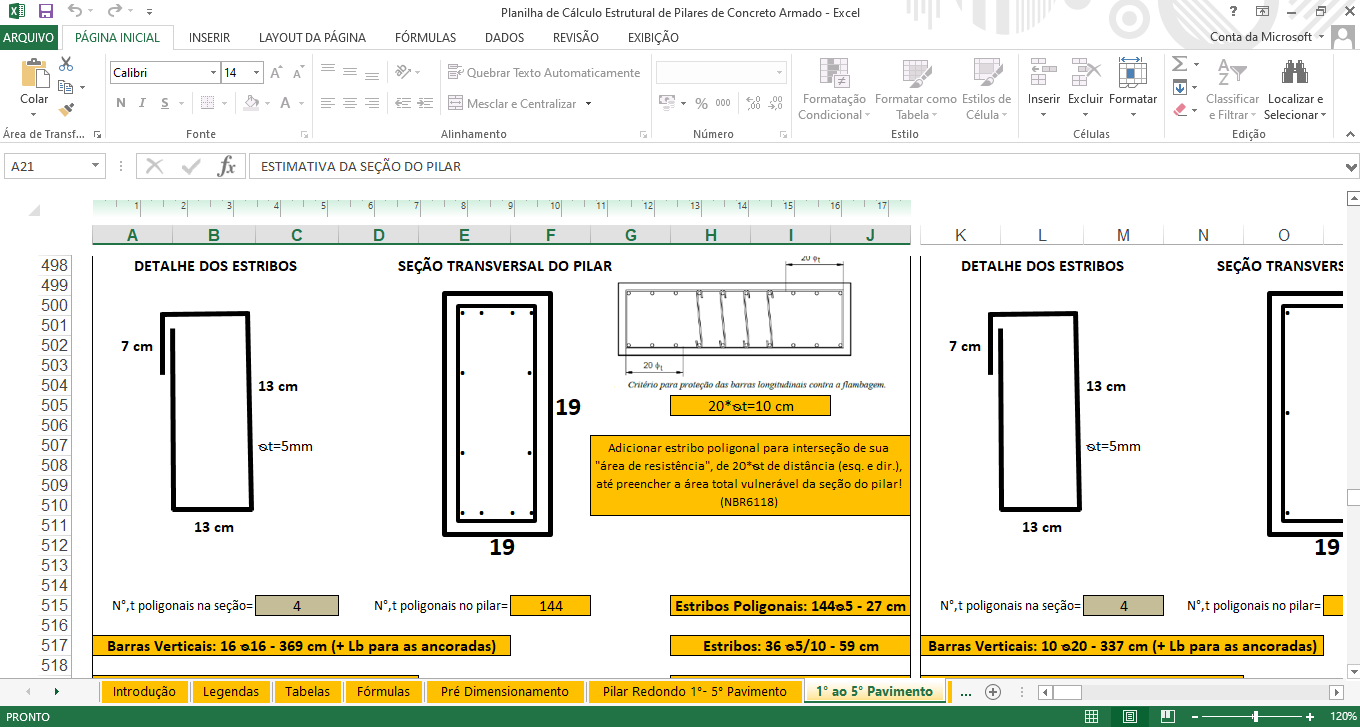Open the Legendas sheet tab
This screenshot has width=1360, height=727.
pyautogui.click(x=230, y=691)
